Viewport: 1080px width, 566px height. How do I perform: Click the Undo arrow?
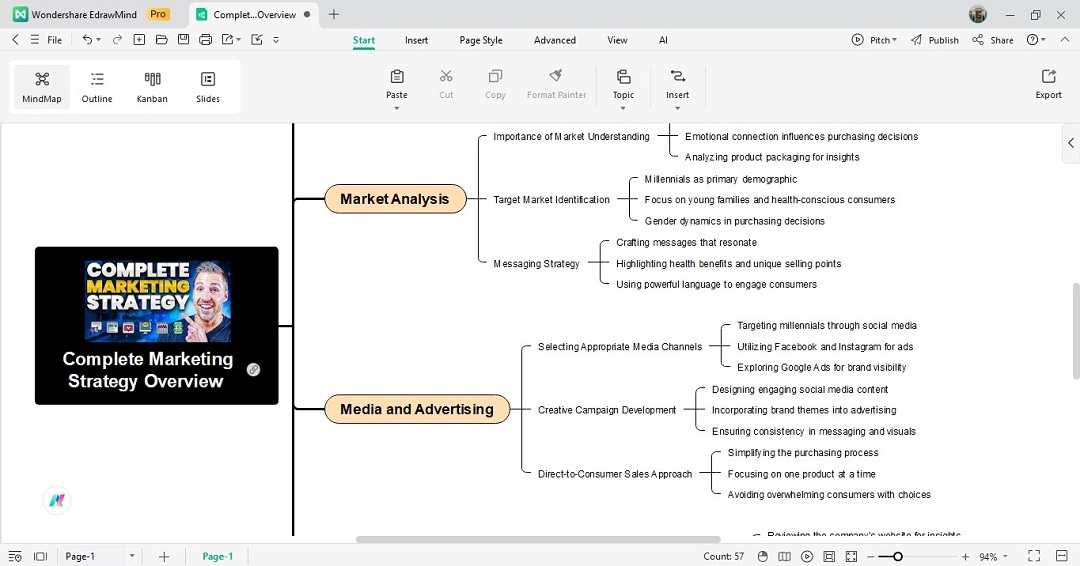tap(87, 40)
